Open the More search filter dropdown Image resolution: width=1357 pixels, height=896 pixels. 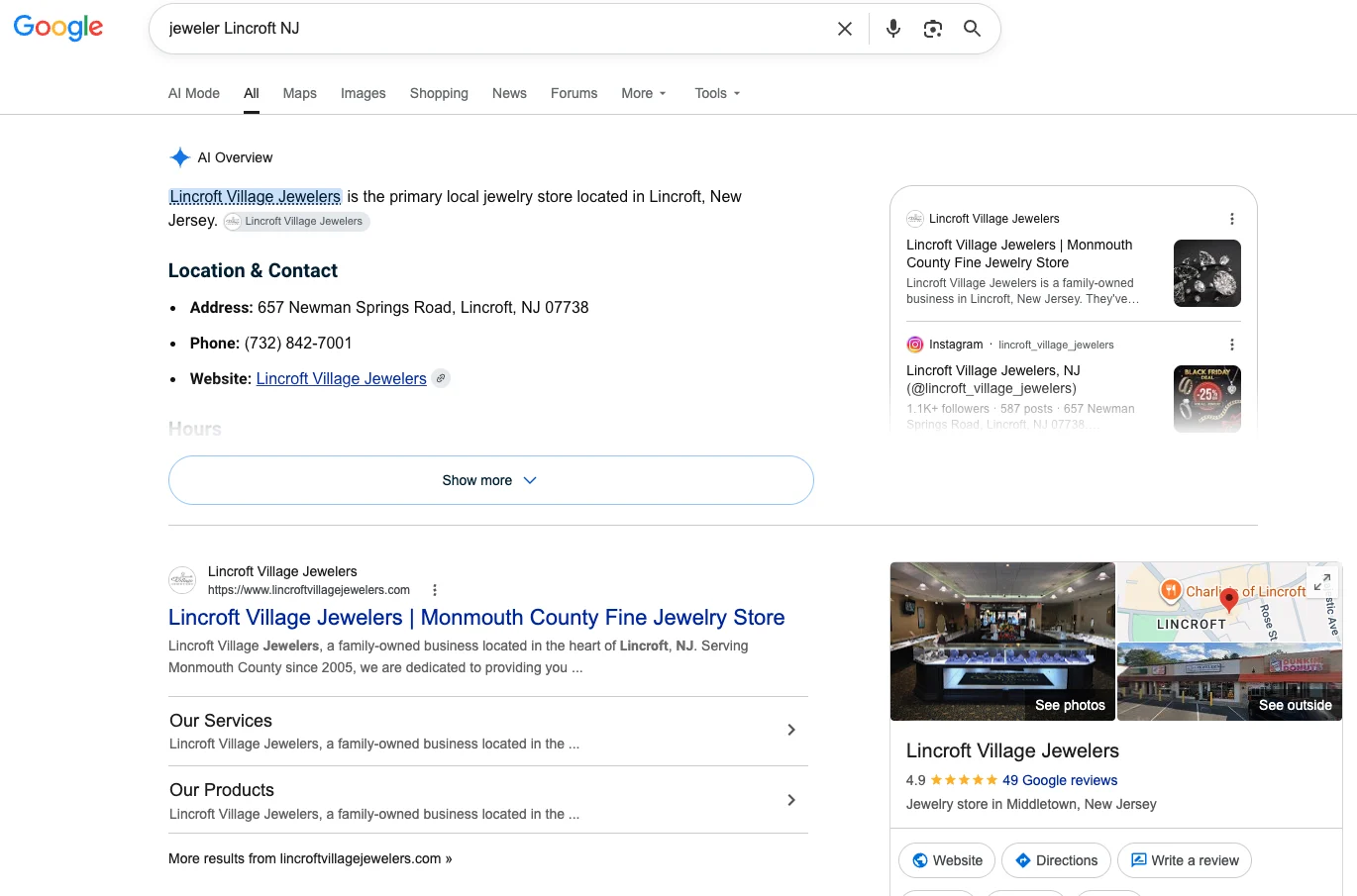644,93
